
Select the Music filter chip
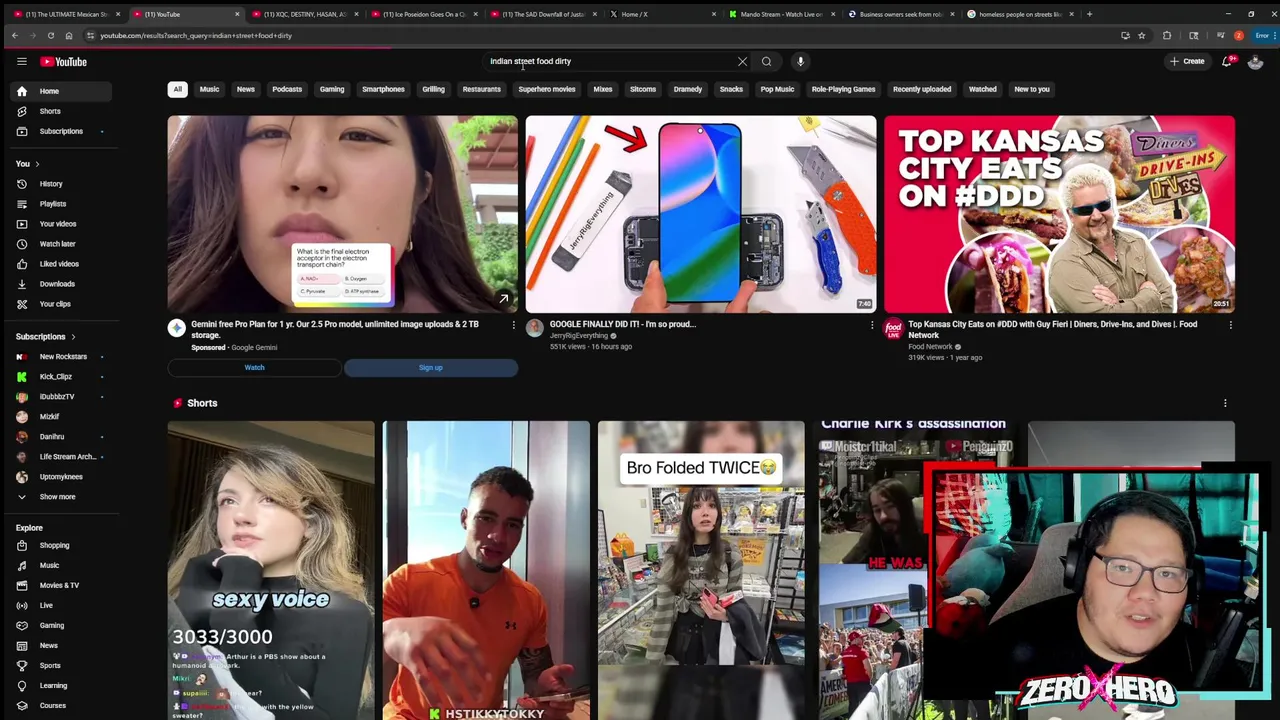[x=209, y=89]
